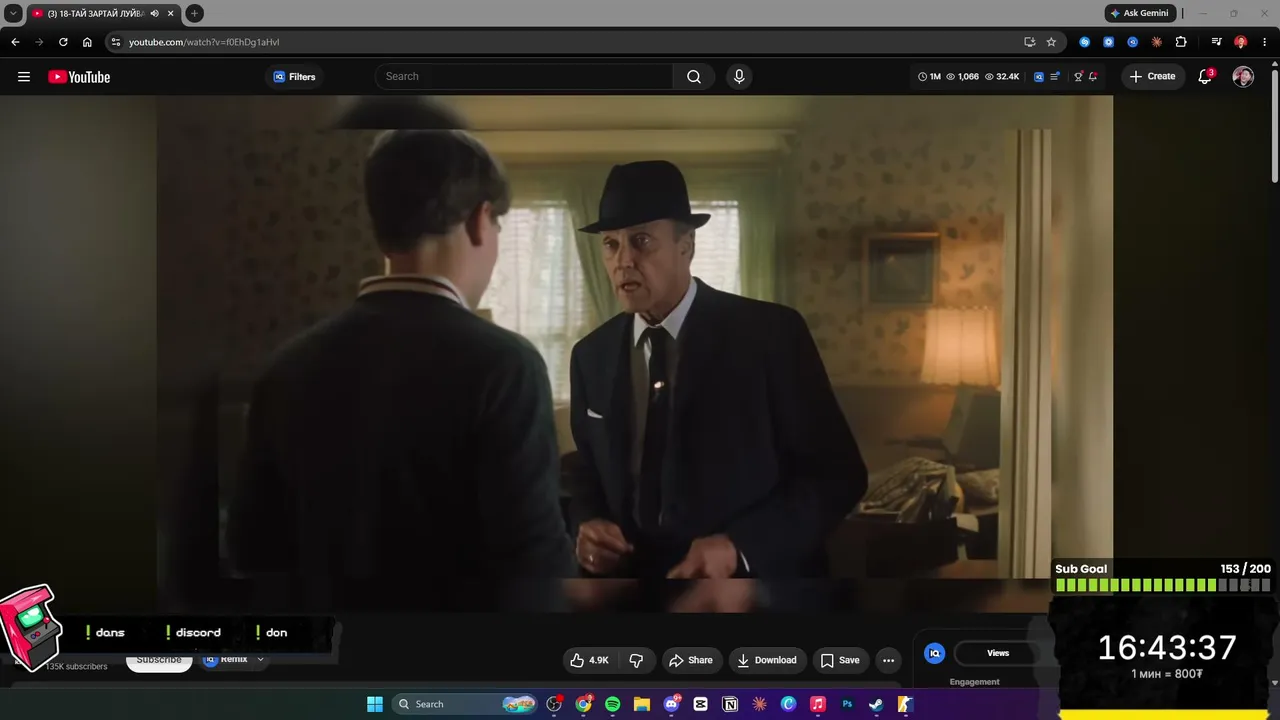Open CapCut from the taskbar

coord(700,704)
